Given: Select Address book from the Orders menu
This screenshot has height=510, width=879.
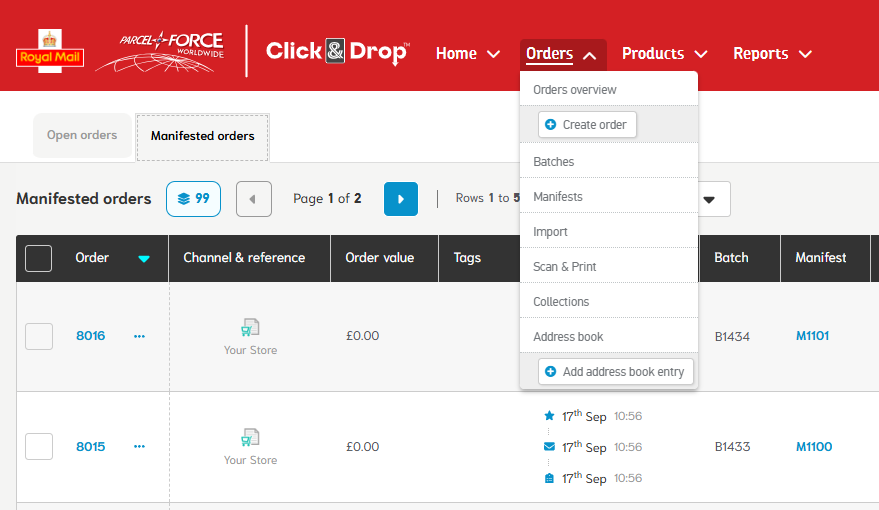Looking at the screenshot, I should [609, 336].
